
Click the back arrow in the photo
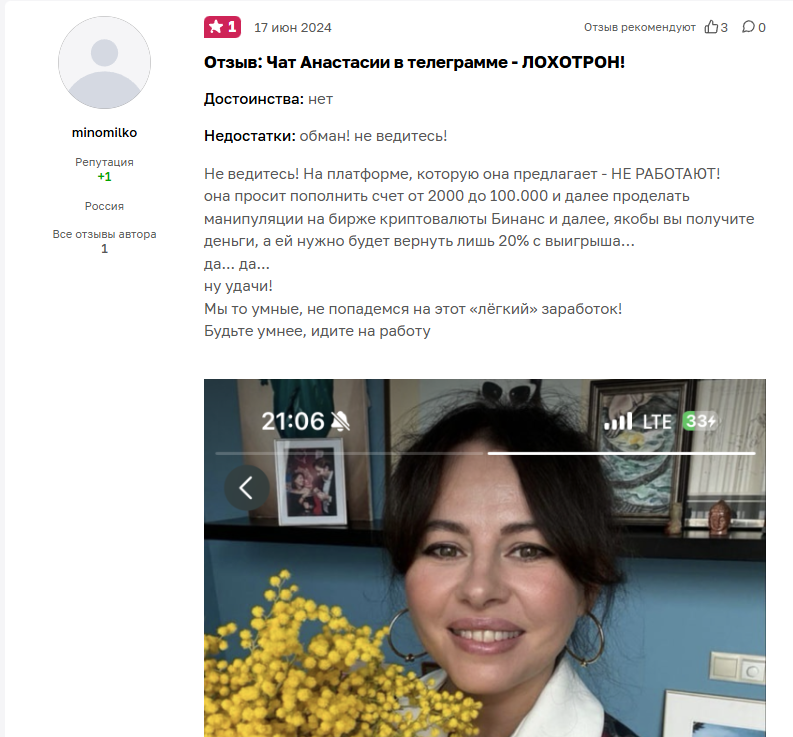tap(247, 488)
